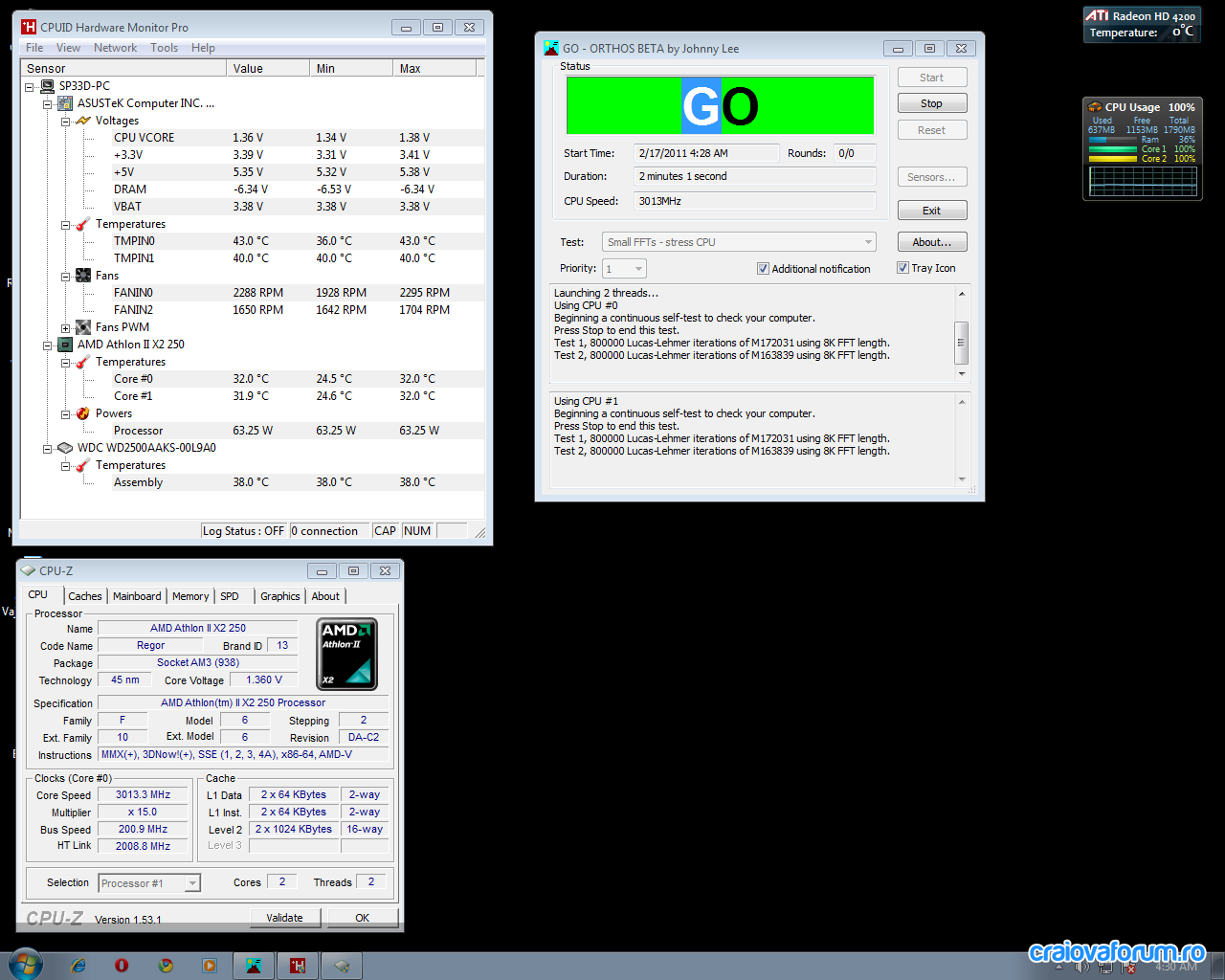The width and height of the screenshot is (1225, 980).
Task: Click the down arrow of CPU #0 log scrollbar
Action: click(962, 374)
